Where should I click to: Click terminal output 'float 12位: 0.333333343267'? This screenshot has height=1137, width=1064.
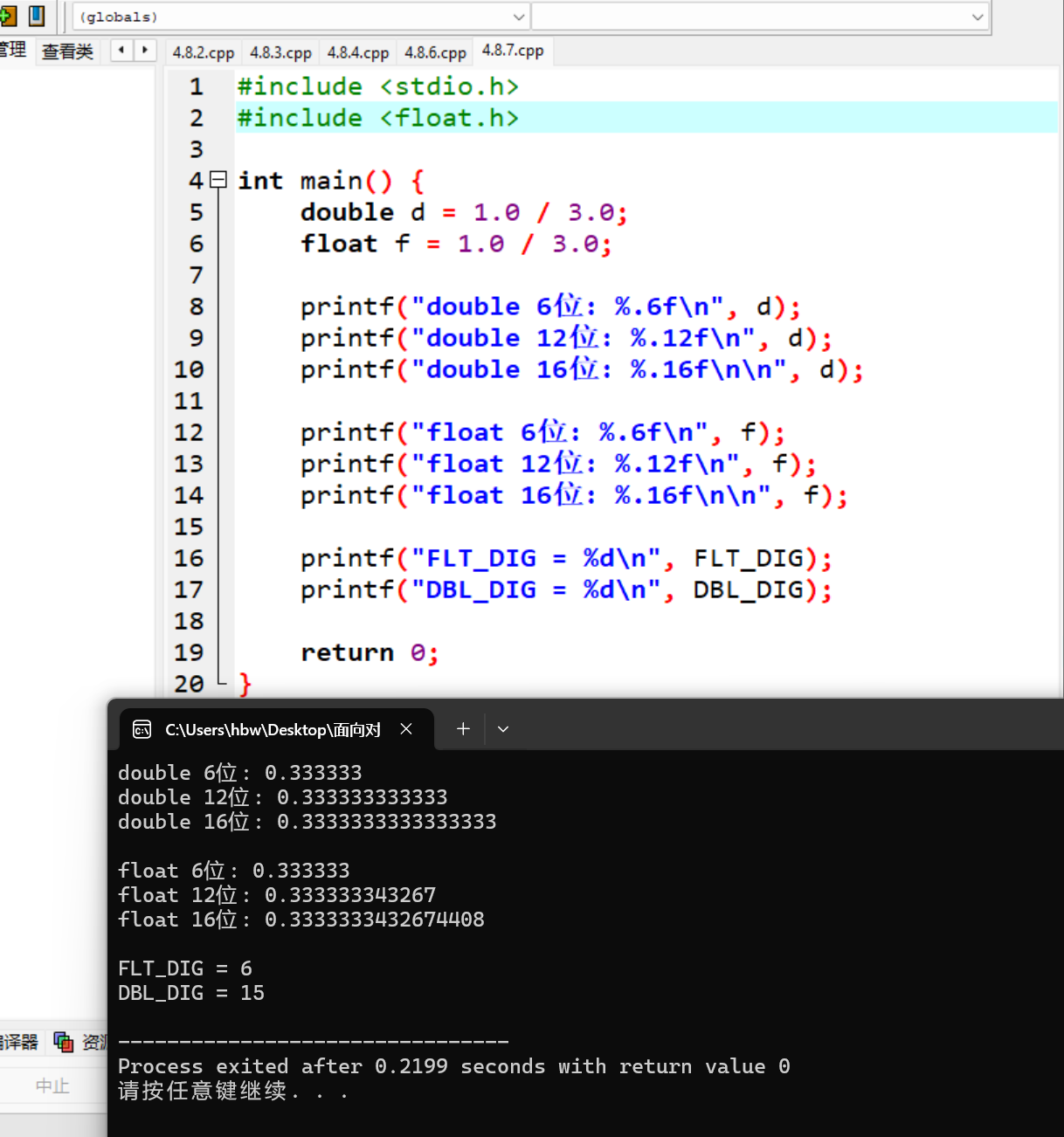pos(277,895)
